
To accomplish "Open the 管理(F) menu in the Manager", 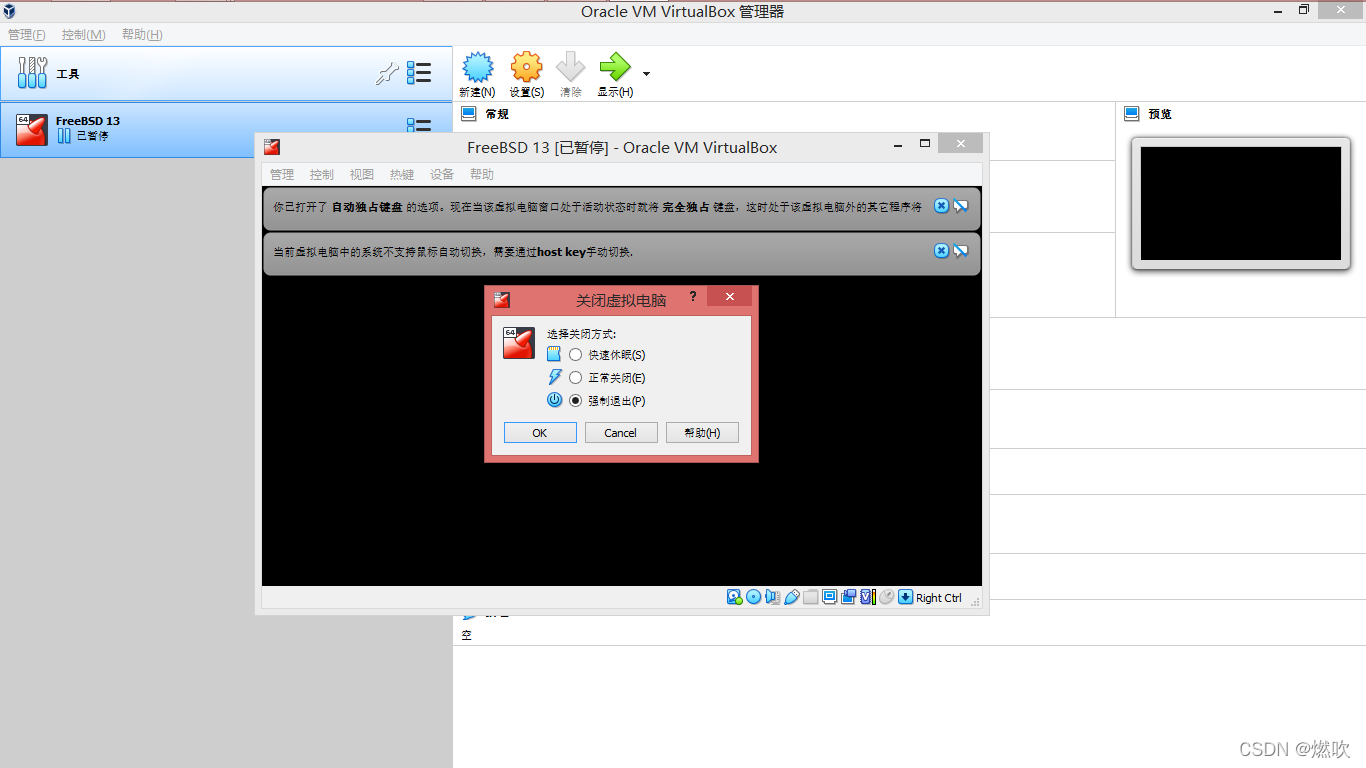I will pos(27,35).
